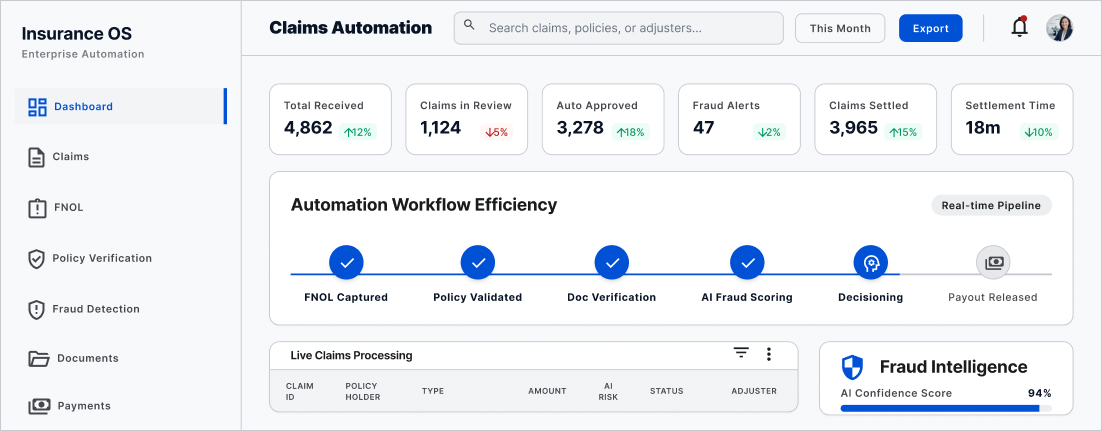Open filter icon in Live Claims Processing
The width and height of the screenshot is (1102, 431).
tap(741, 353)
